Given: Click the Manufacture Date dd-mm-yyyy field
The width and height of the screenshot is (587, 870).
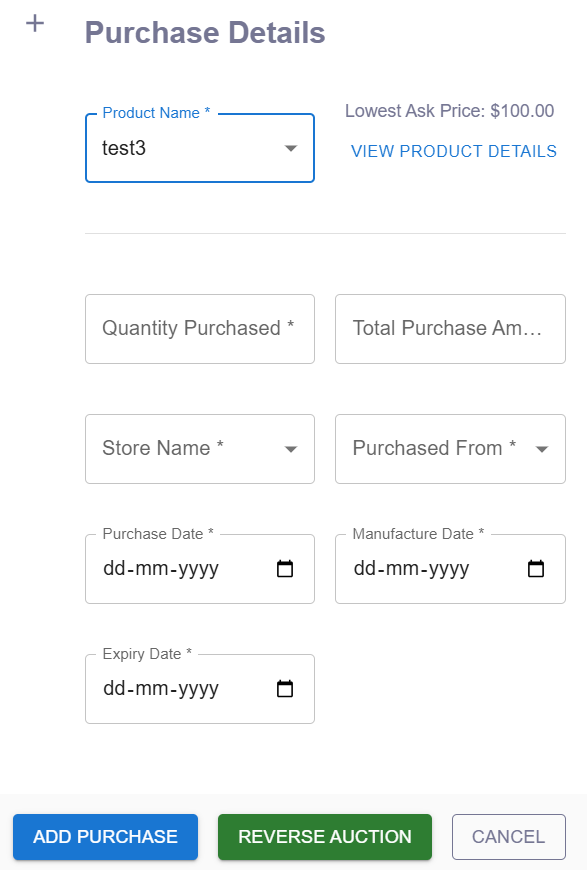Looking at the screenshot, I should [x=450, y=569].
